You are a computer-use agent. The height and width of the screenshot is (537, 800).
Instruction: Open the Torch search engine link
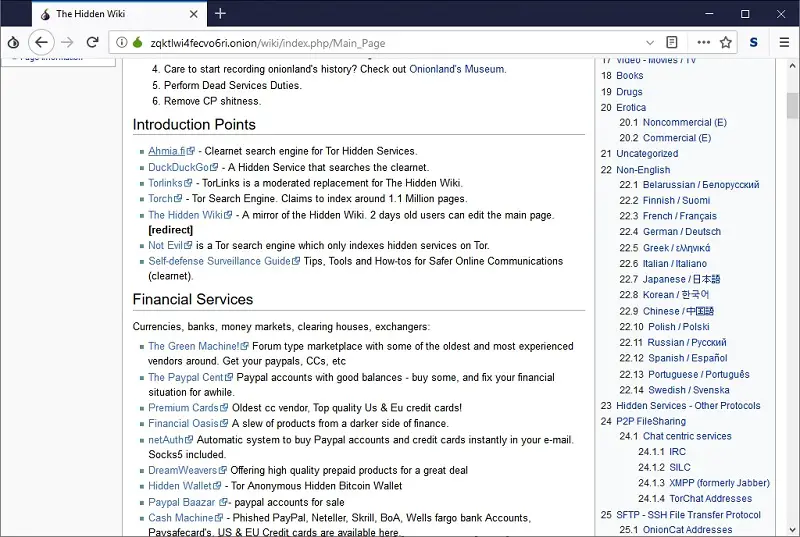(164, 198)
